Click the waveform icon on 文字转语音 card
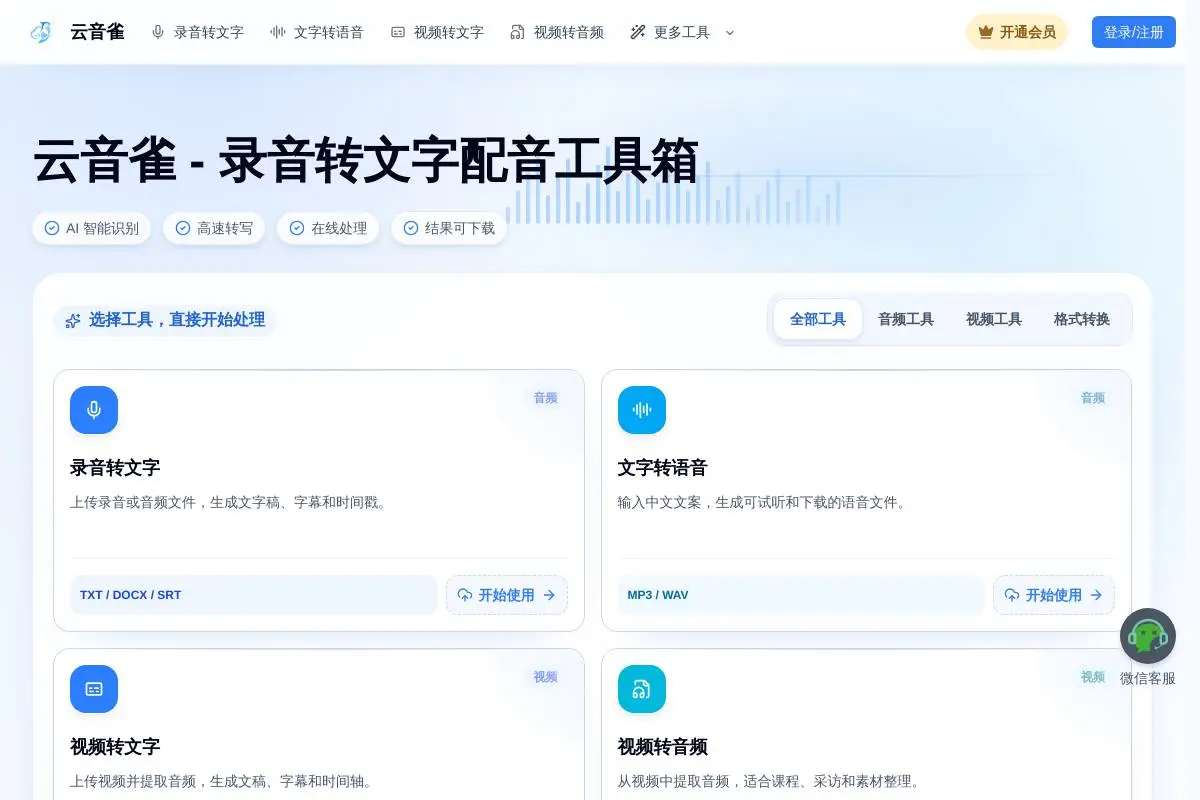1200x800 pixels. [642, 410]
